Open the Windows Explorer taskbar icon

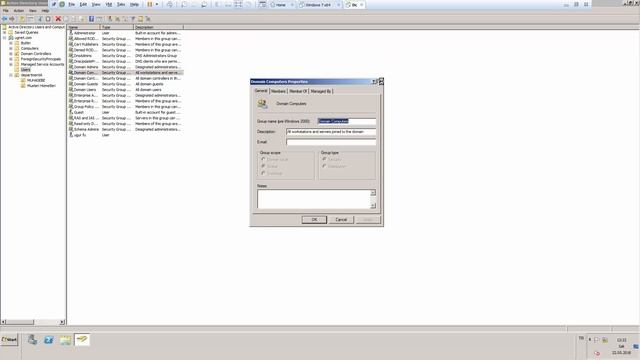click(x=65, y=340)
